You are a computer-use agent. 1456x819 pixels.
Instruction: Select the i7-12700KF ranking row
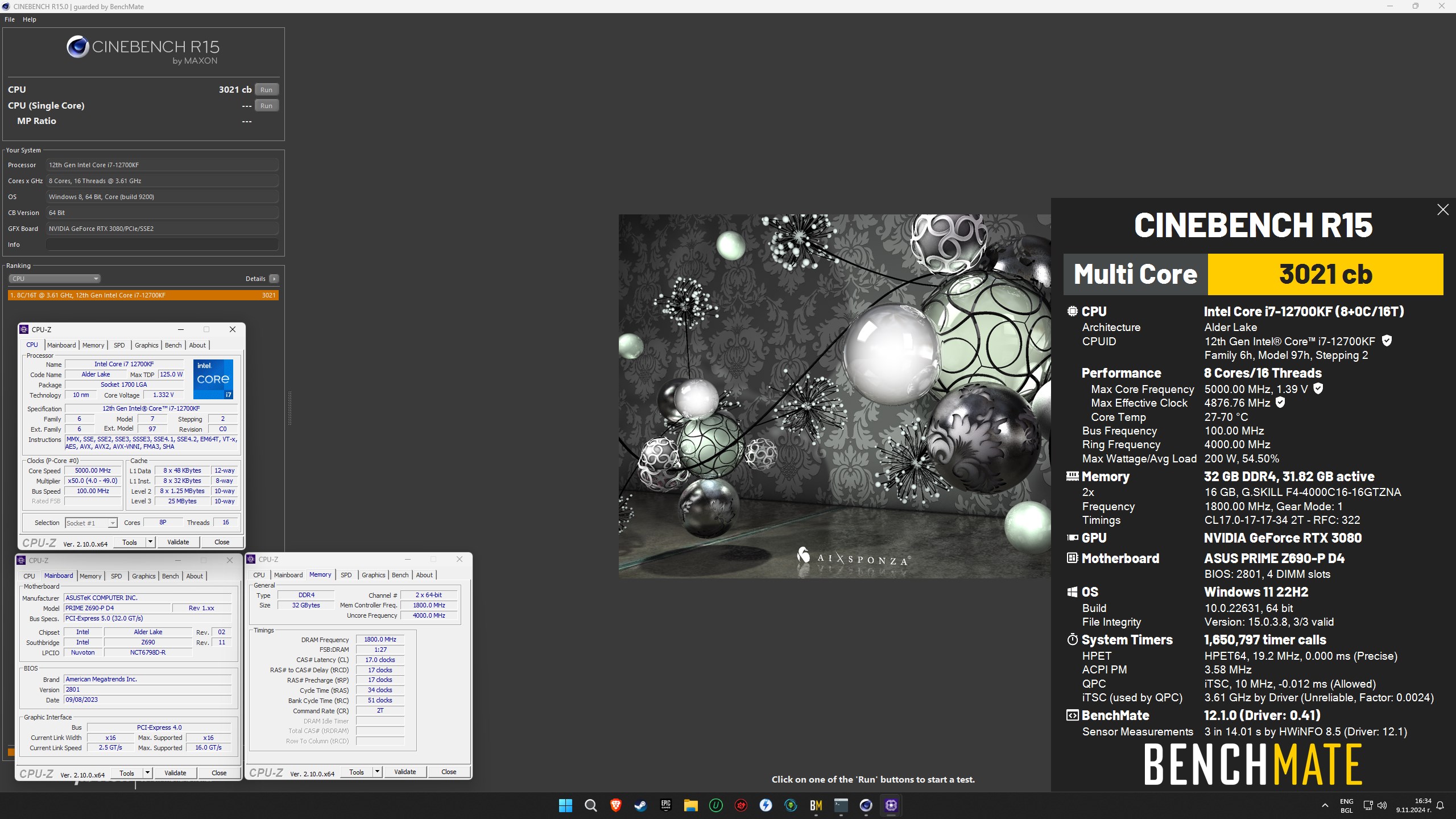point(143,295)
